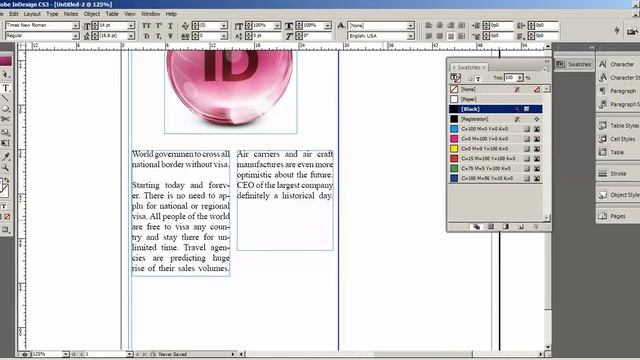Open the Window menu

pos(150,14)
